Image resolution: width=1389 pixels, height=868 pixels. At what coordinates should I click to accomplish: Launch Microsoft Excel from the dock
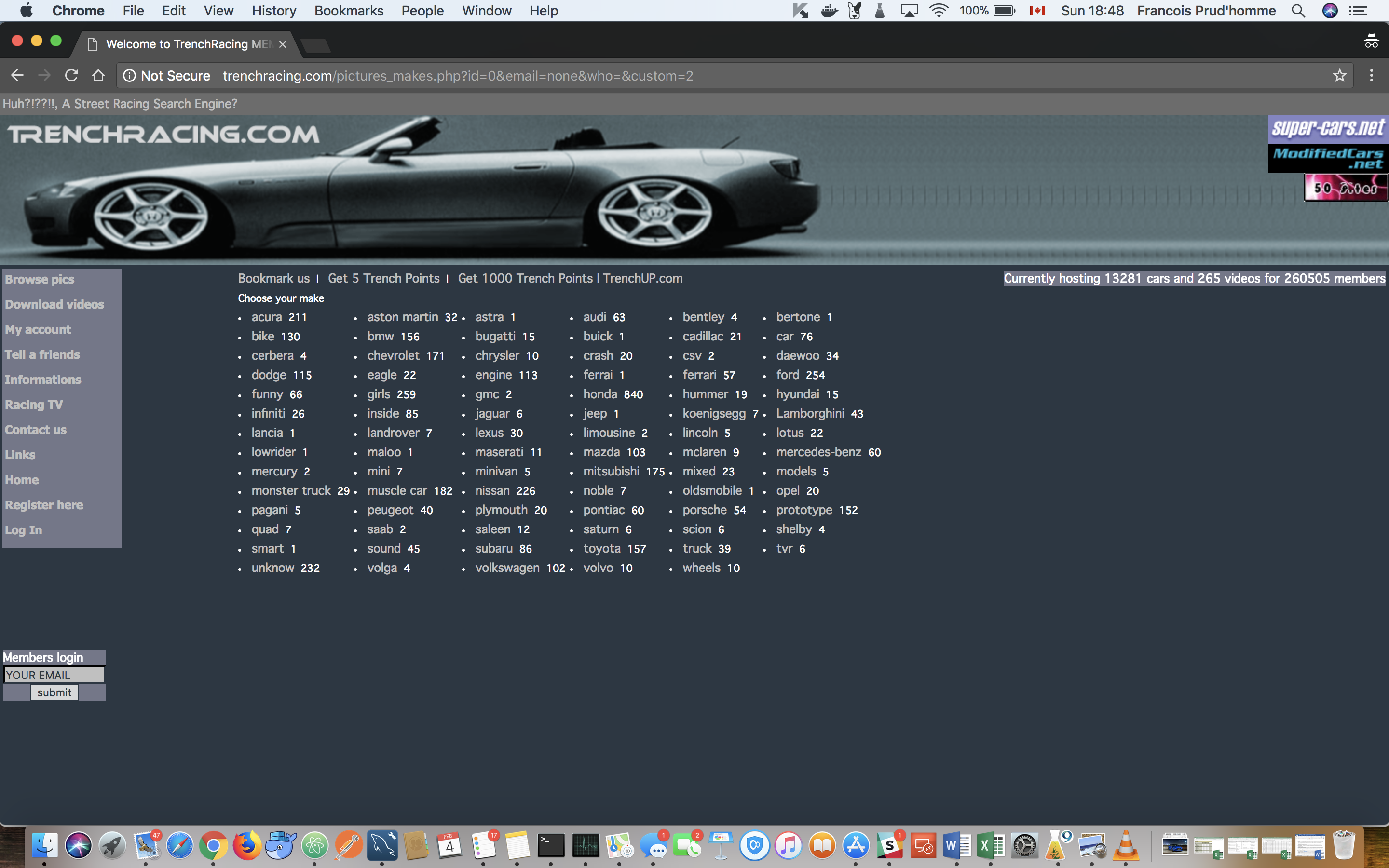coord(991,845)
